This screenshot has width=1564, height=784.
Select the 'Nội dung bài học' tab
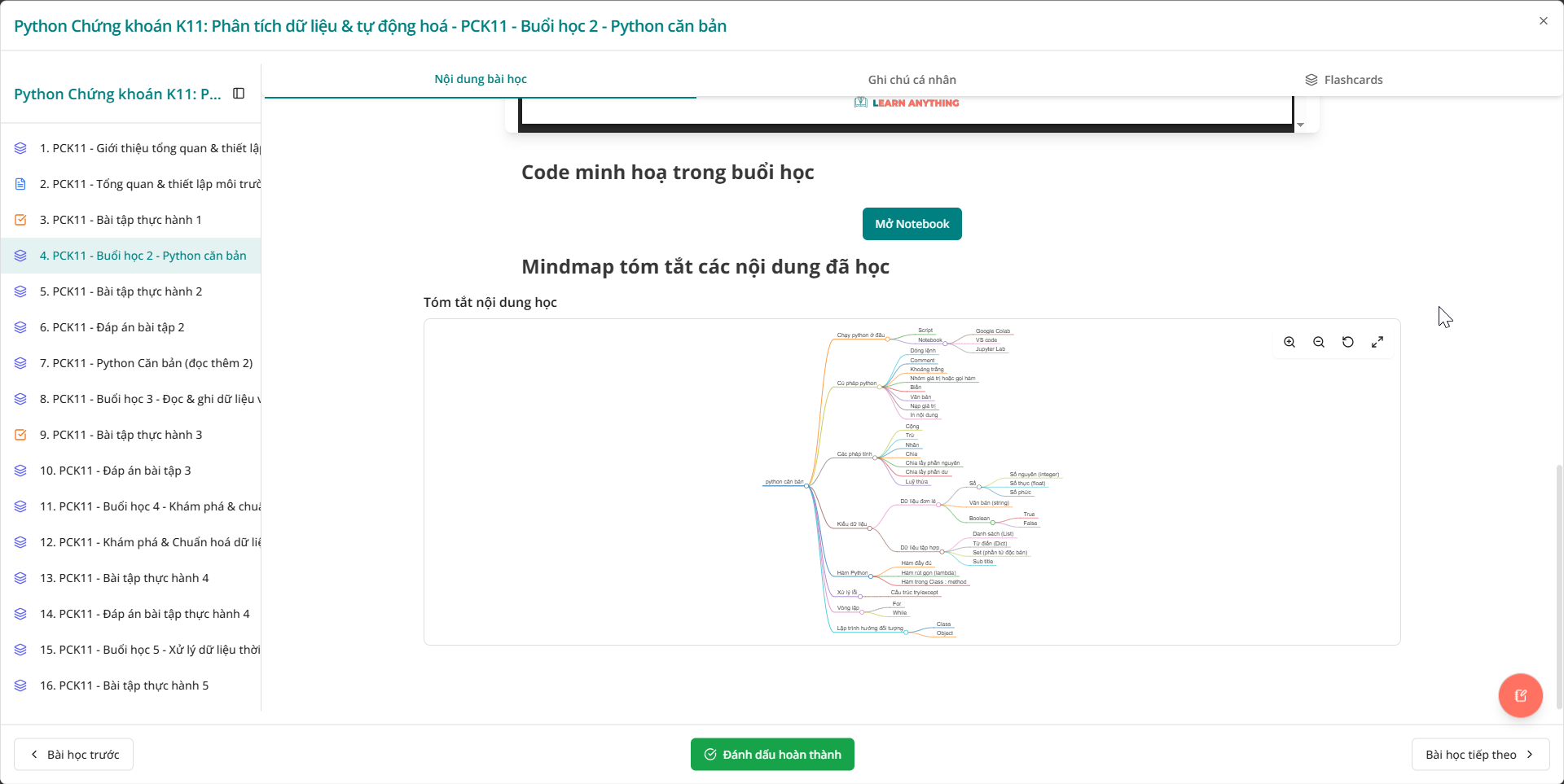pos(480,79)
